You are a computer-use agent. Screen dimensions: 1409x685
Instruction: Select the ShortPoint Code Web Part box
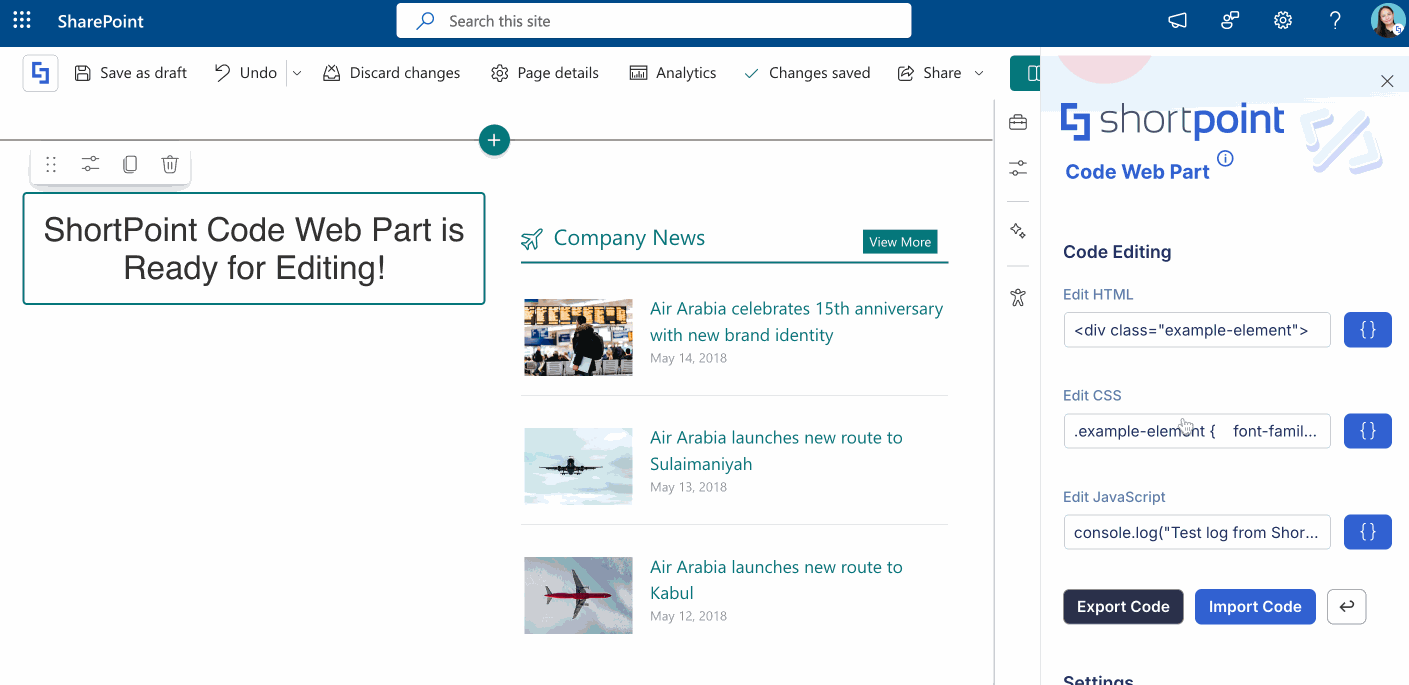coord(254,248)
